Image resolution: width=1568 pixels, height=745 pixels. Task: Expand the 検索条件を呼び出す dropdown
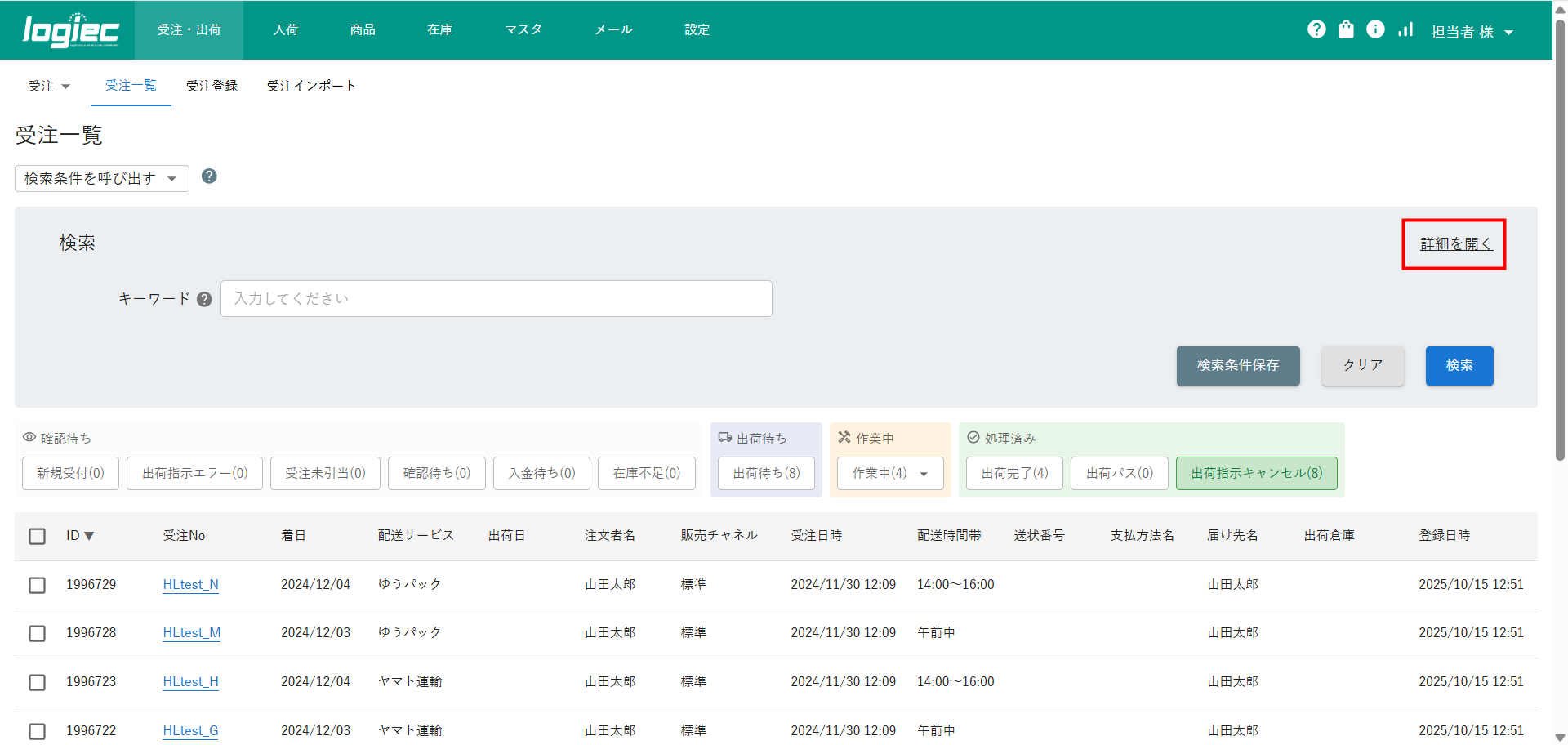(x=102, y=178)
